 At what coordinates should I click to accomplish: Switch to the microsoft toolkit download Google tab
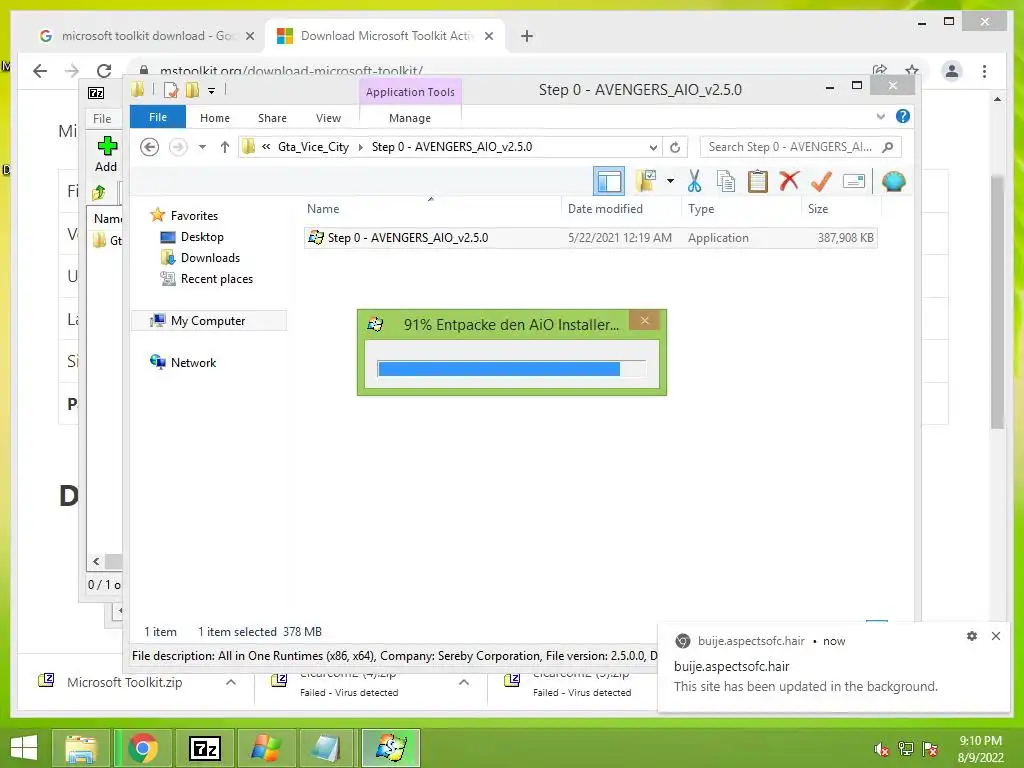(146, 36)
